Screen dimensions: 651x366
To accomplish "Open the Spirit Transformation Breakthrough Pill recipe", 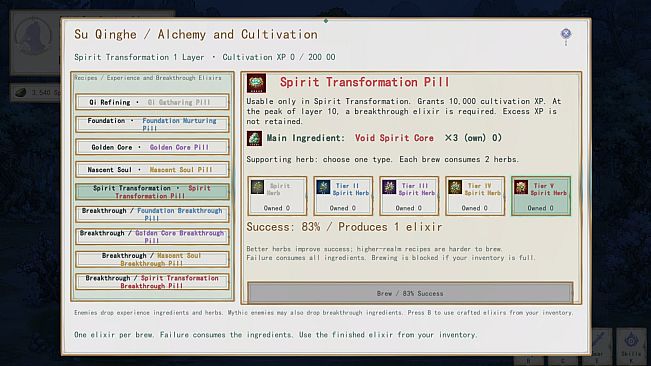I will click(x=152, y=282).
